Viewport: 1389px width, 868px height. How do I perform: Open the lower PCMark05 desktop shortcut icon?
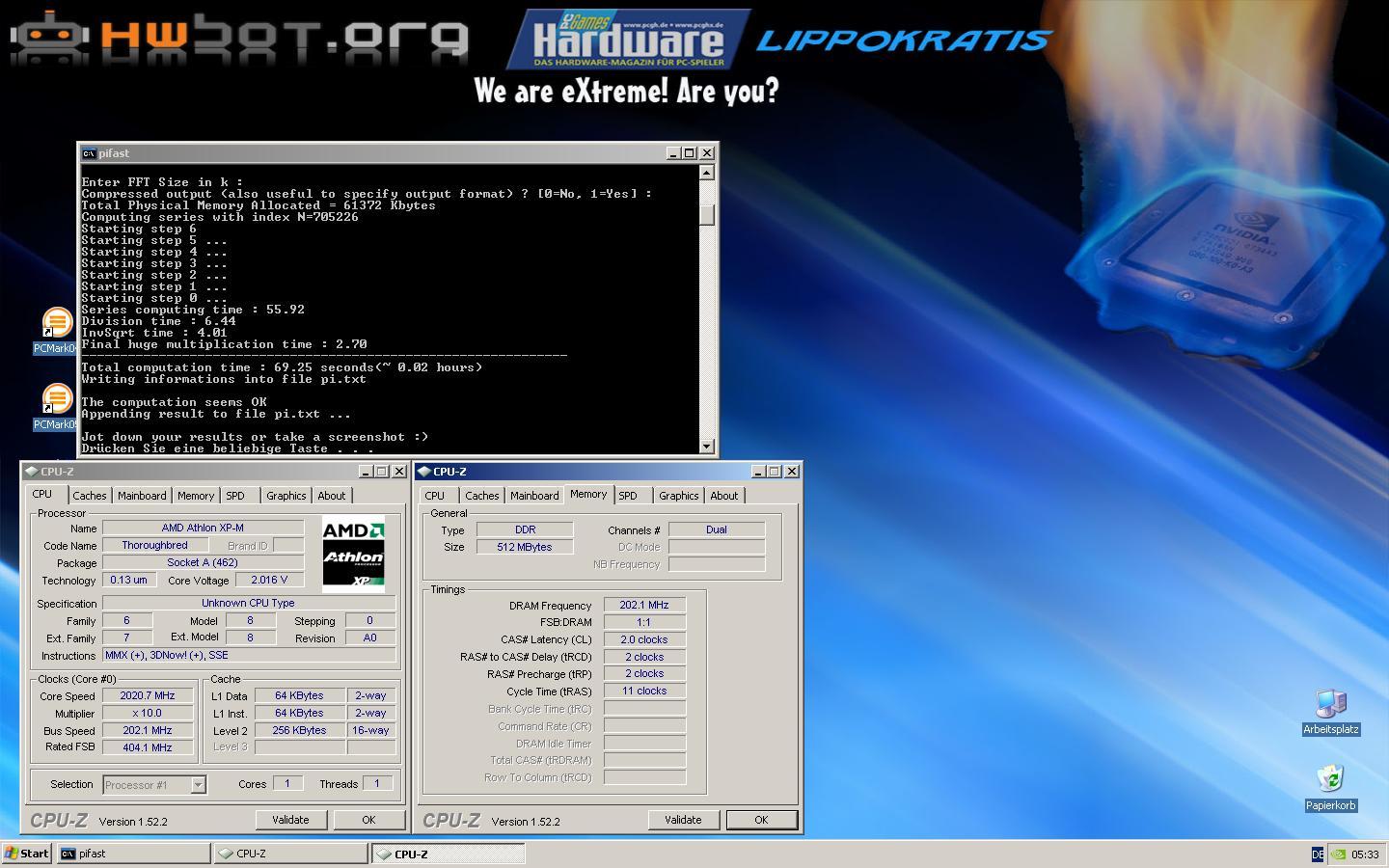(57, 398)
